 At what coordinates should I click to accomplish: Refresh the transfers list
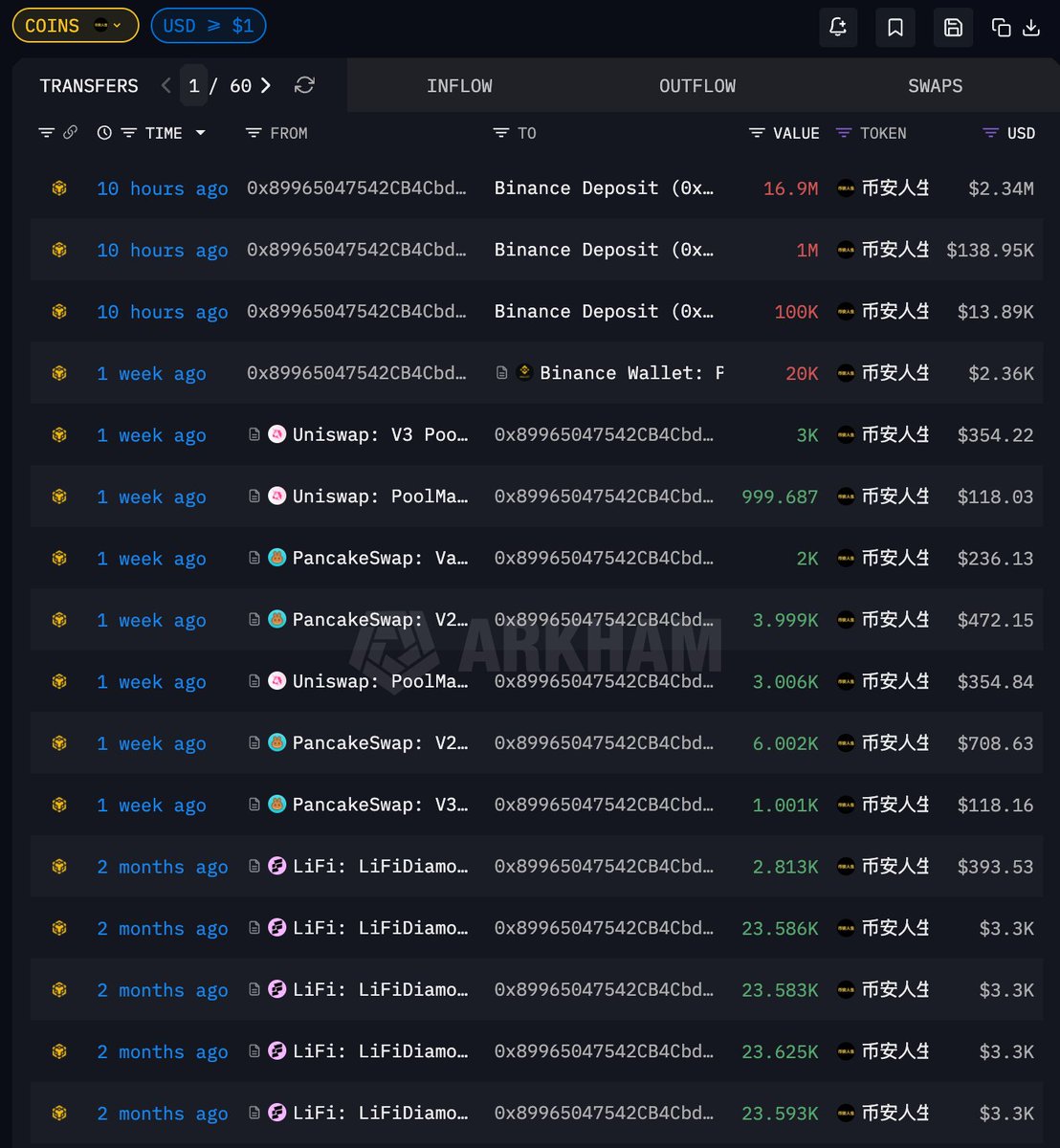point(304,85)
